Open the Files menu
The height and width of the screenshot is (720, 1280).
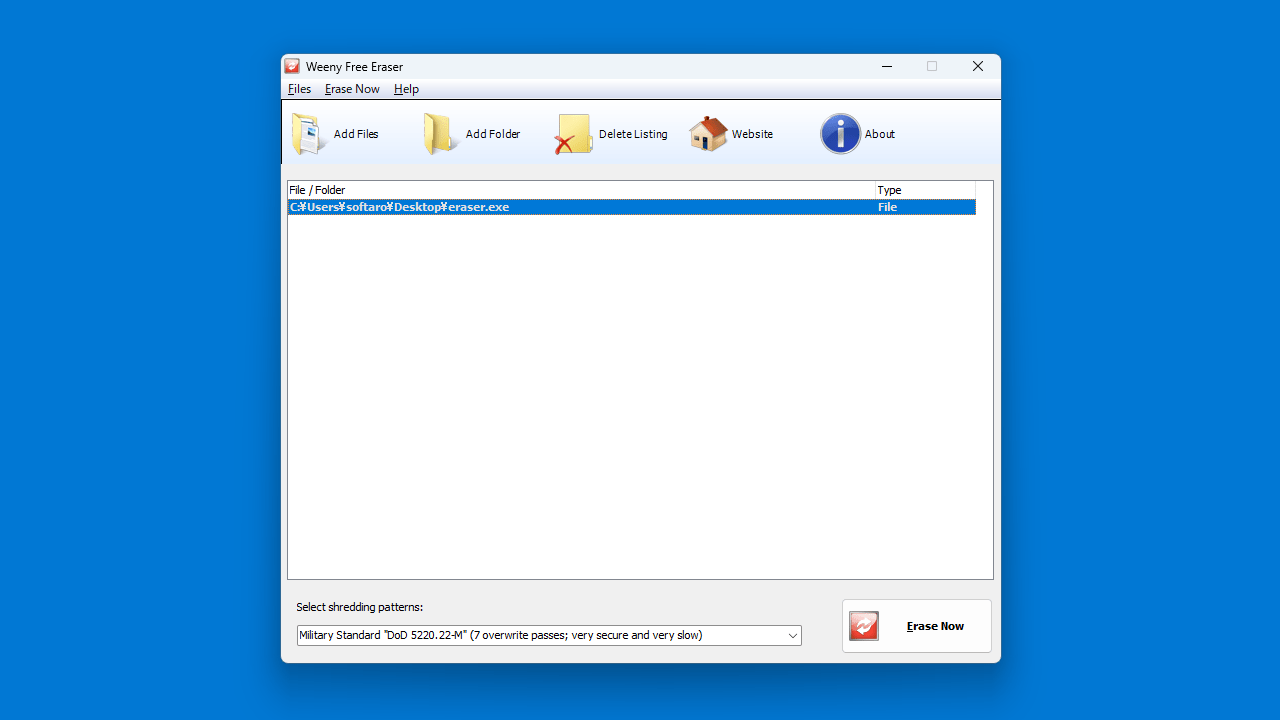click(x=299, y=89)
